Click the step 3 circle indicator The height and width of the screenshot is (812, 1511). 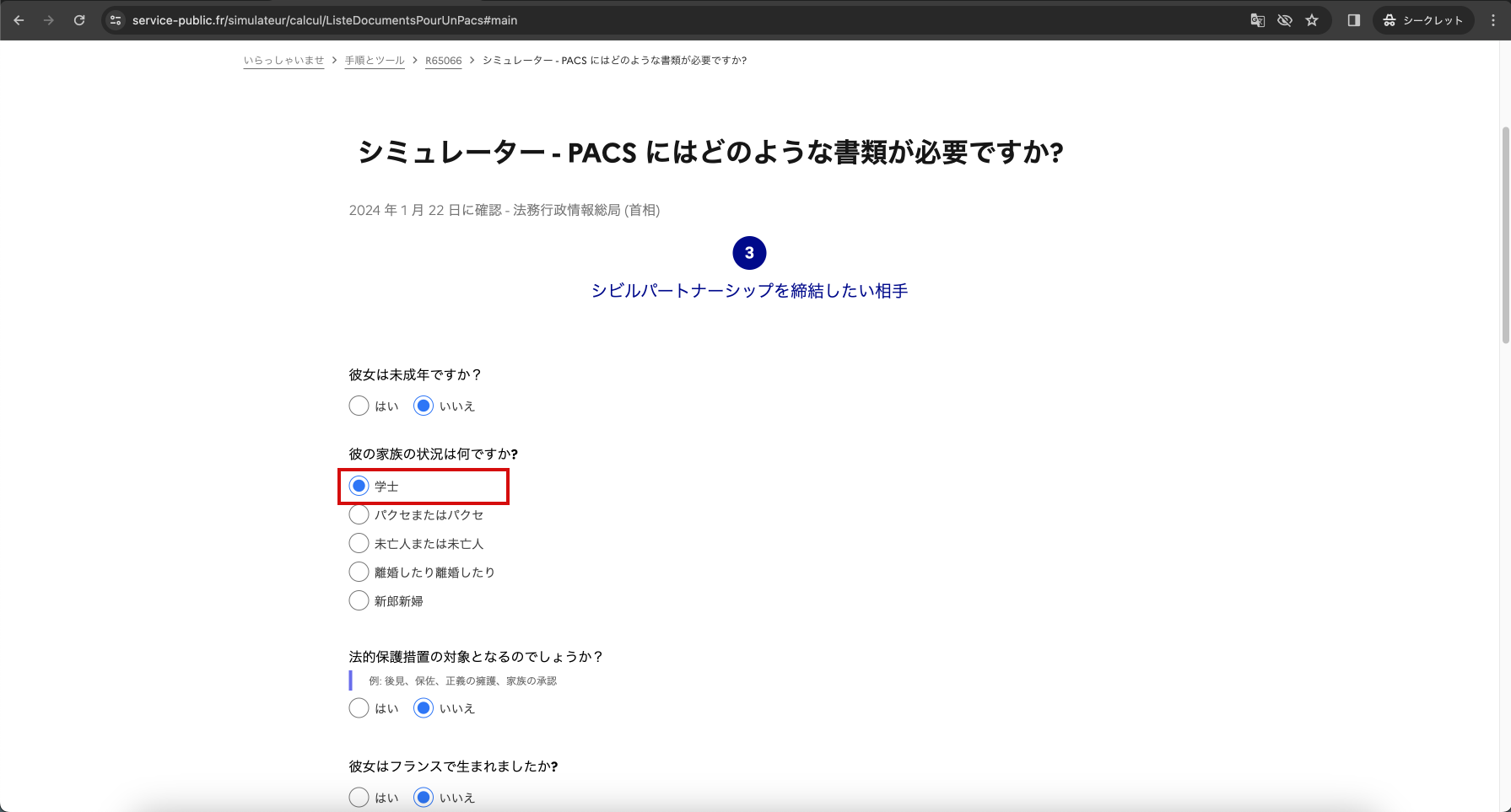tap(749, 253)
